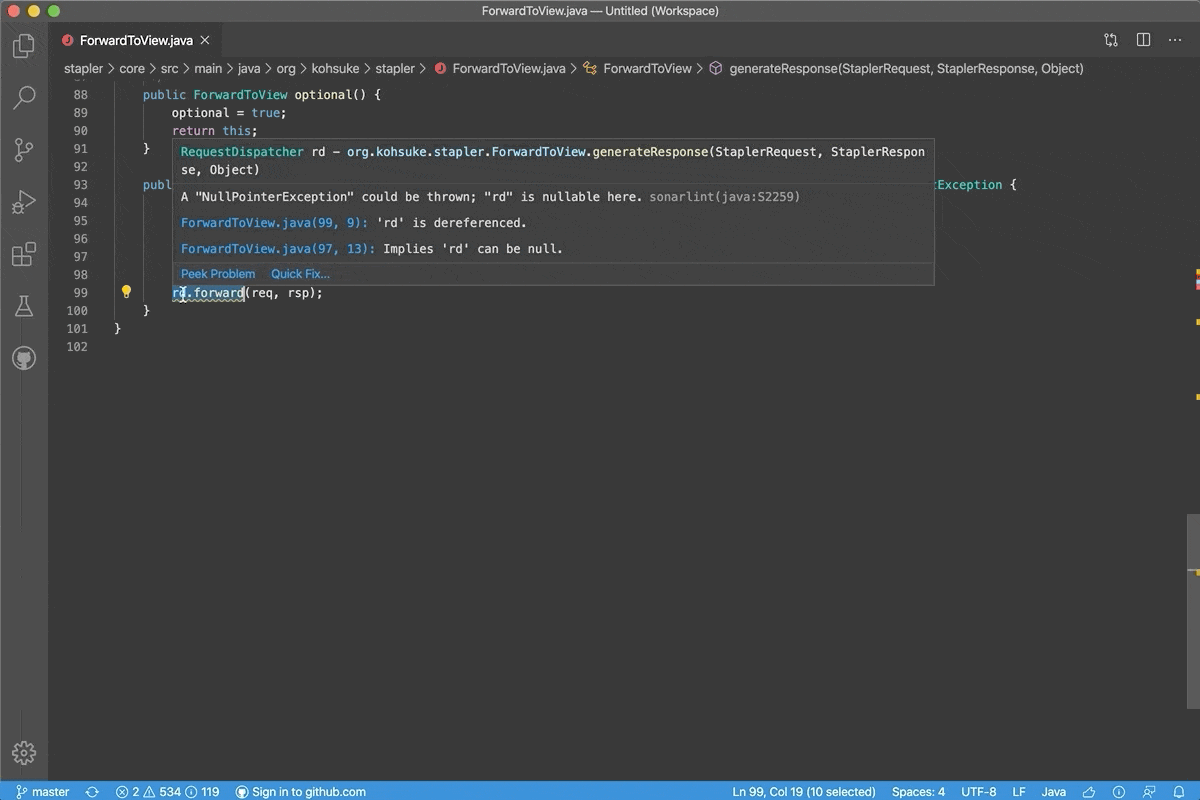
Task: Click the Peek Problem link
Action: pos(218,274)
